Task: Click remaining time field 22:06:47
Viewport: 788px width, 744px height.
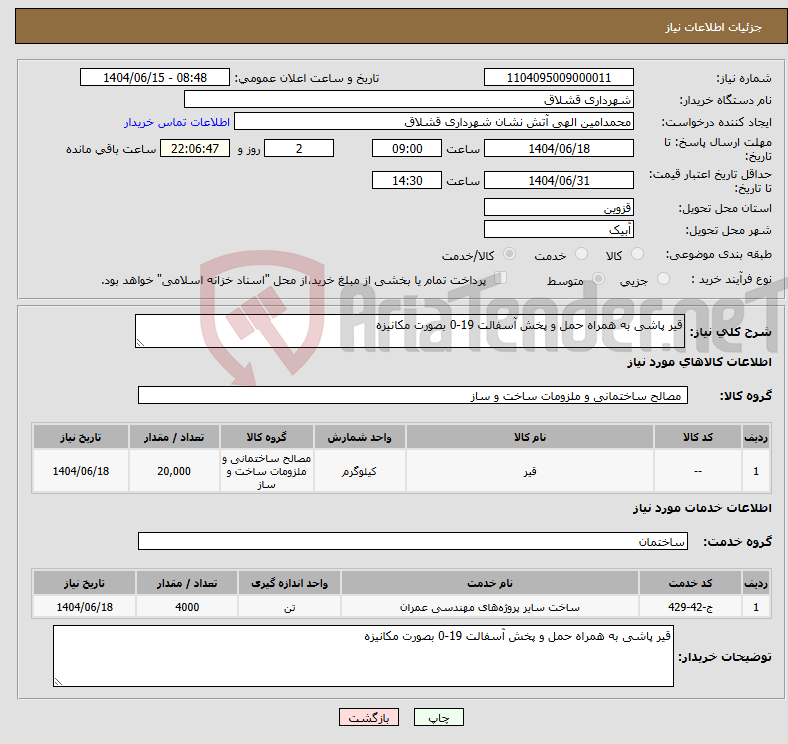Action: point(195,148)
